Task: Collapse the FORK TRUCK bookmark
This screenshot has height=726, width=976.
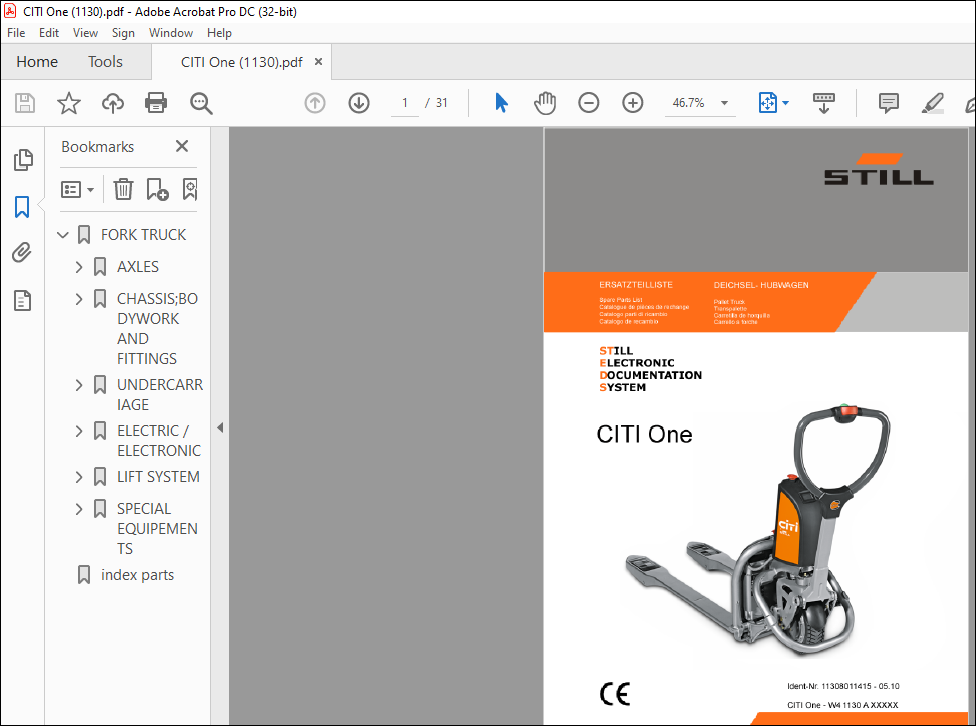Action: (x=63, y=235)
